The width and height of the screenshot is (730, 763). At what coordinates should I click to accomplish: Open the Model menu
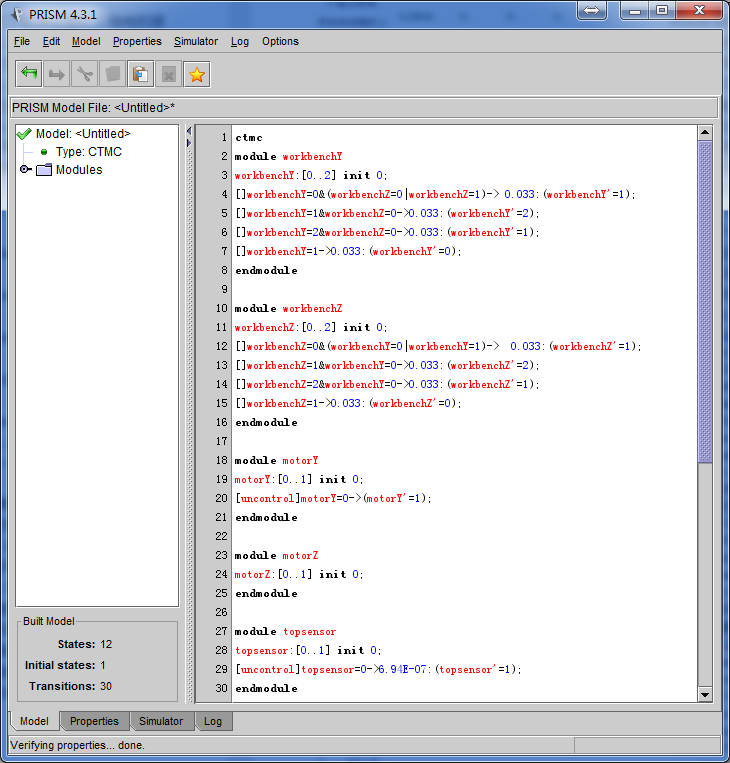click(86, 41)
